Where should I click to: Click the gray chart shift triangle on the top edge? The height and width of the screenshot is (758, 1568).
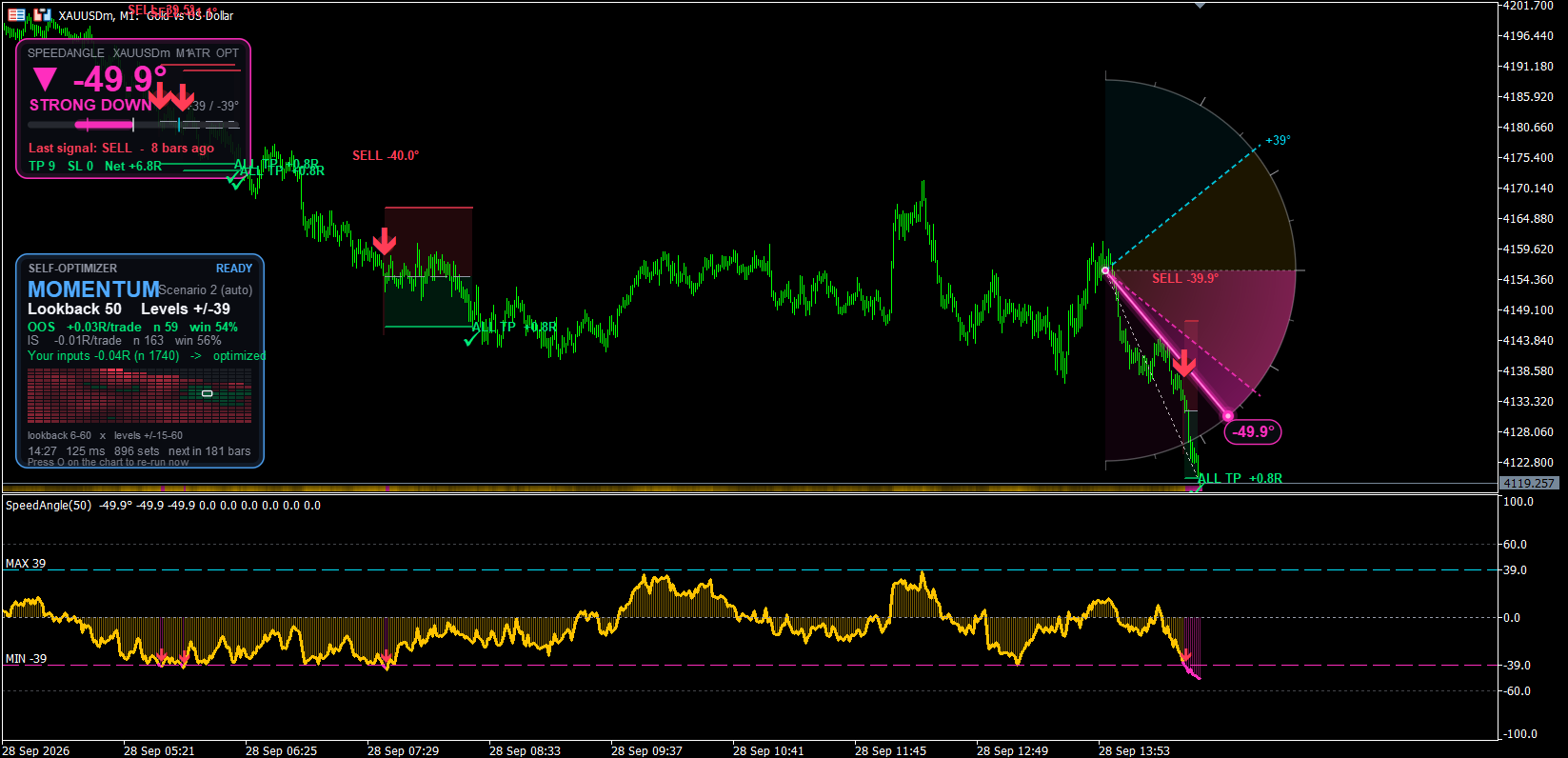(1201, 6)
